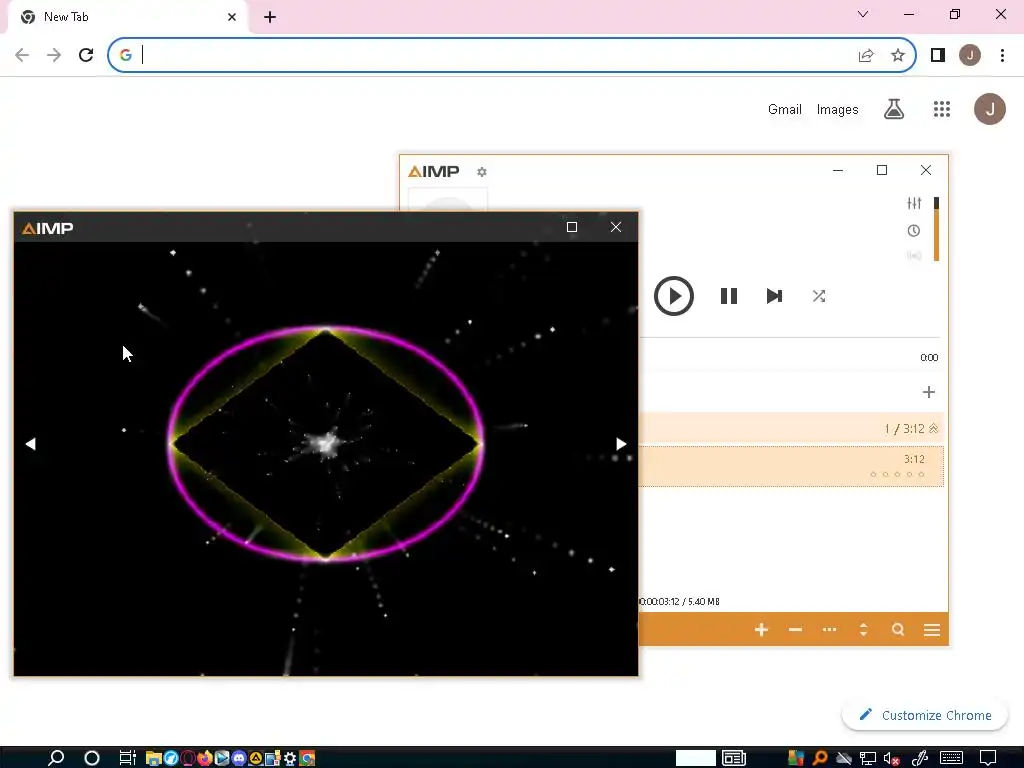Open the Settings gear on the taskbar
This screenshot has height=768, width=1024.
(290, 758)
